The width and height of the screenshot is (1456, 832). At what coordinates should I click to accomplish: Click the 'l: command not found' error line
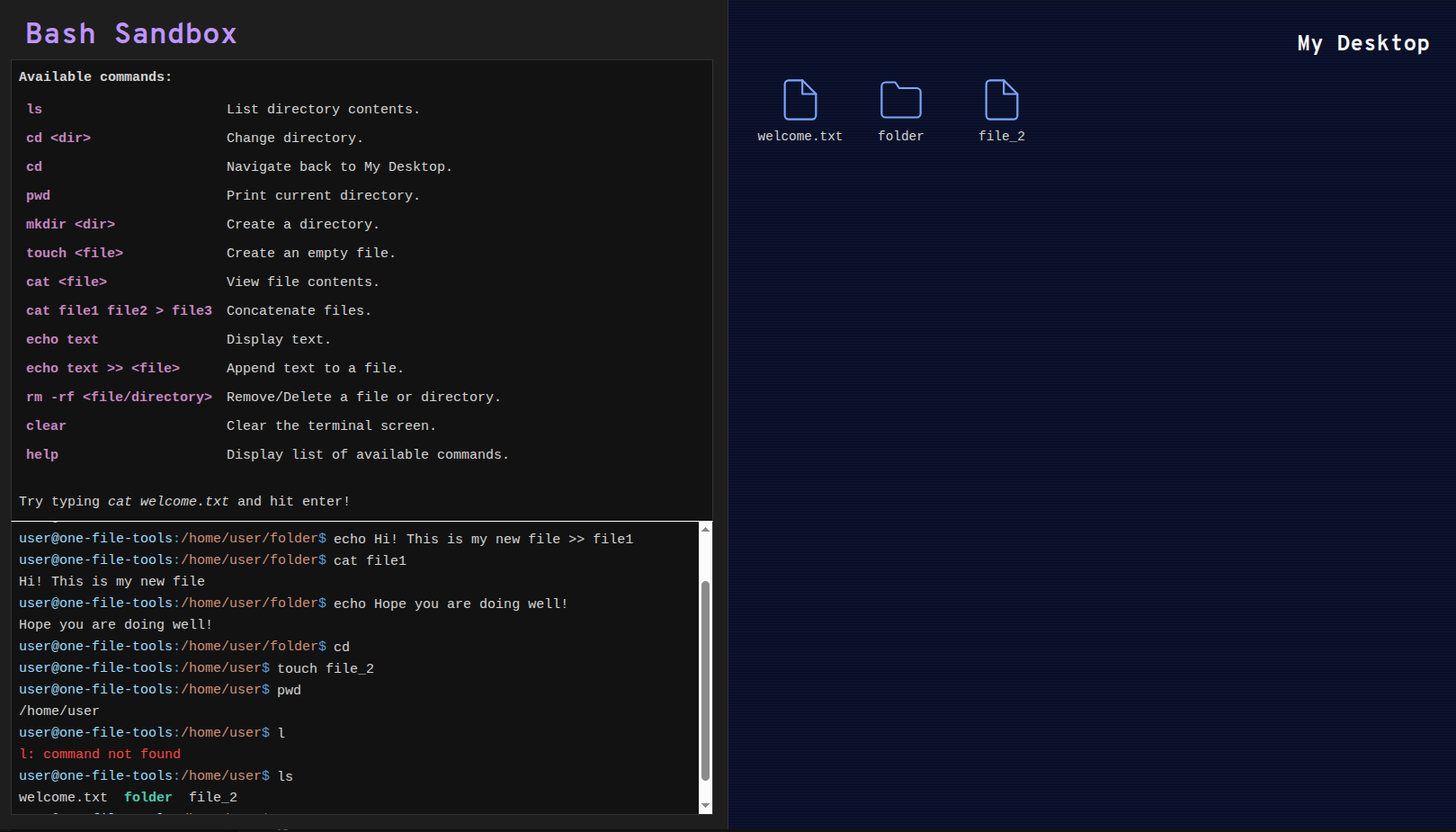pos(100,754)
